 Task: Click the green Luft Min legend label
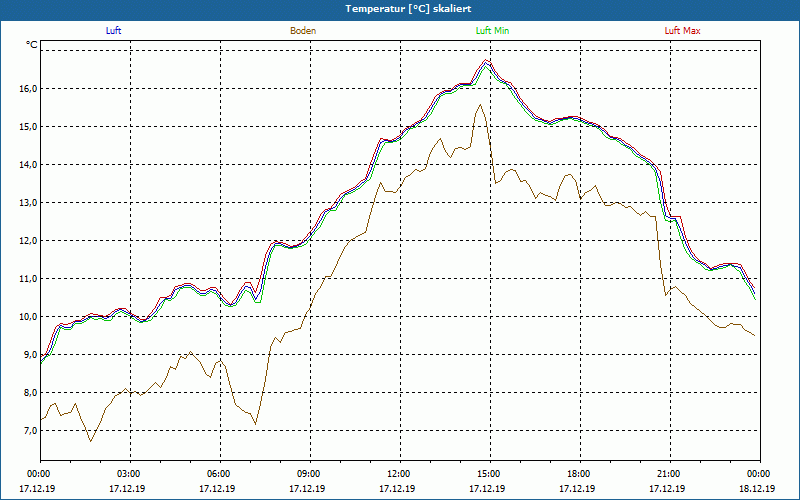[x=492, y=31]
